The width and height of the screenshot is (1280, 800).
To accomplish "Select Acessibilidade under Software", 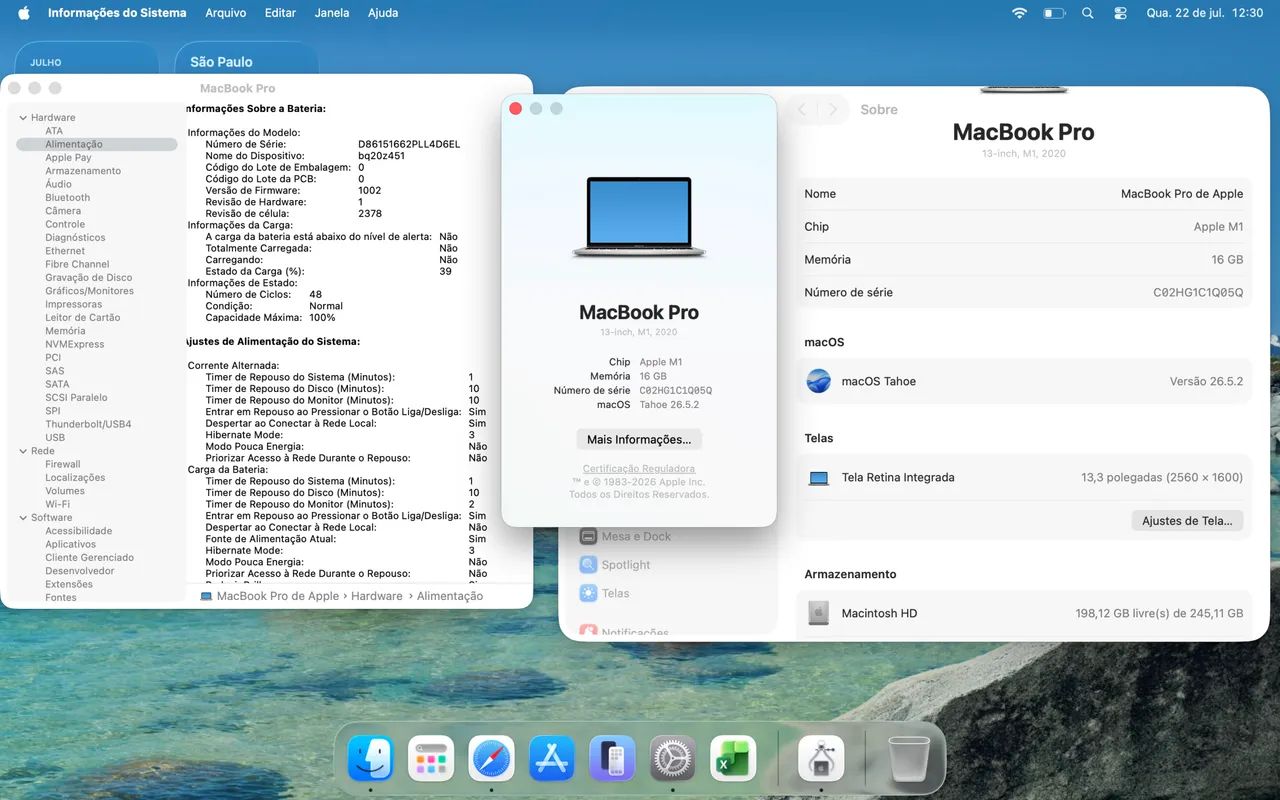I will pyautogui.click(x=78, y=531).
